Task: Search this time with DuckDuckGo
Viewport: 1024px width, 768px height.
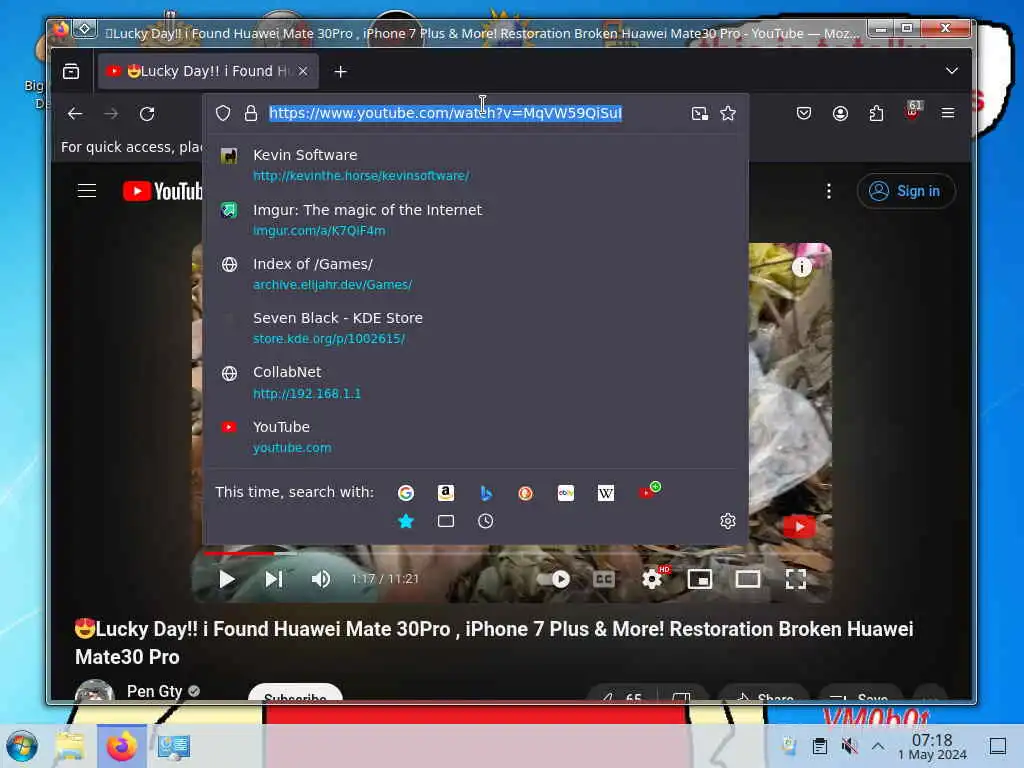Action: [x=525, y=493]
